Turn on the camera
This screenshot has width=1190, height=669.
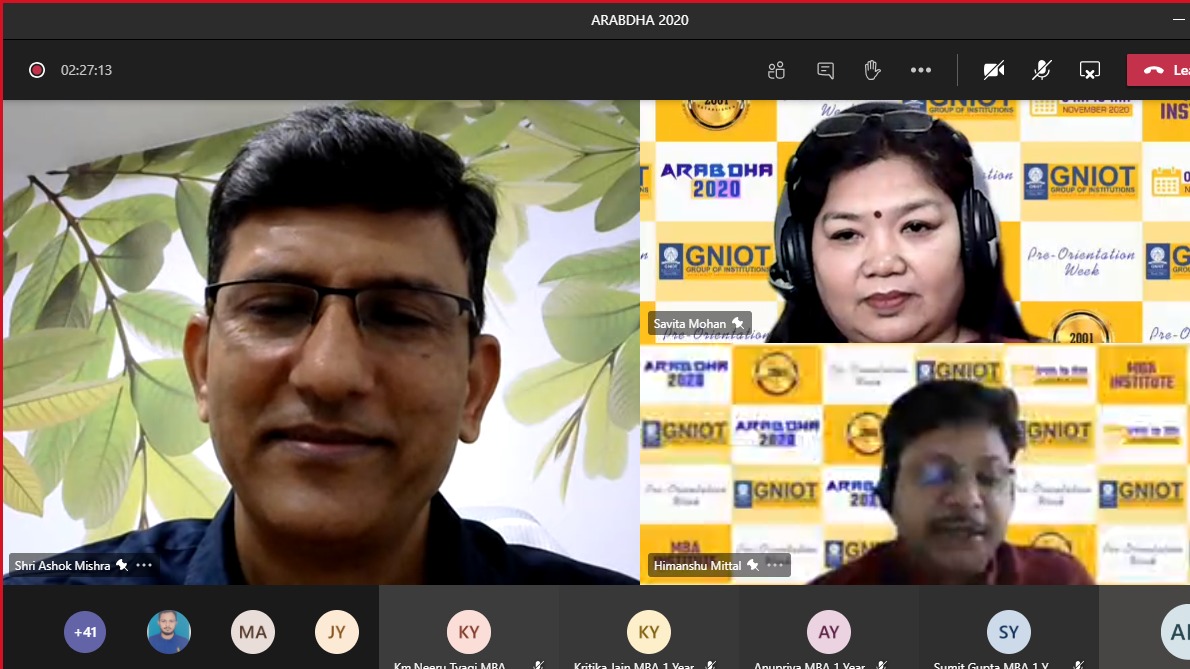point(993,70)
